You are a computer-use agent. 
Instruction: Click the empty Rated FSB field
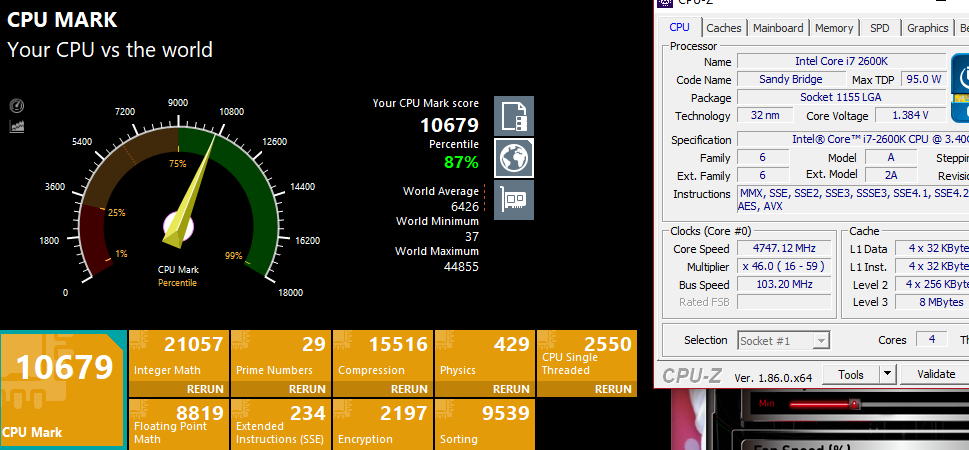[784, 302]
